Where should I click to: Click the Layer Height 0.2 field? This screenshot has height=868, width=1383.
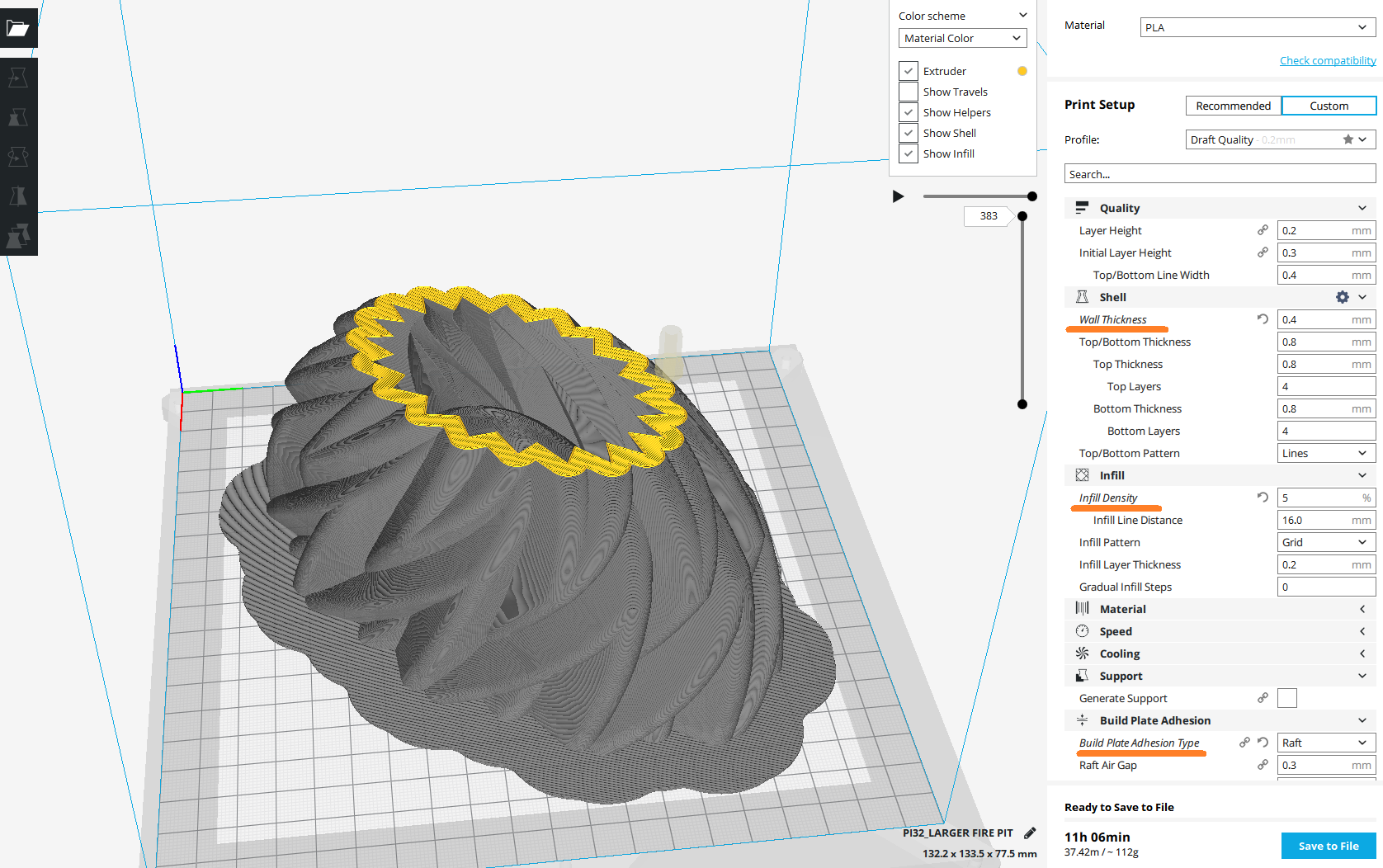(1327, 230)
